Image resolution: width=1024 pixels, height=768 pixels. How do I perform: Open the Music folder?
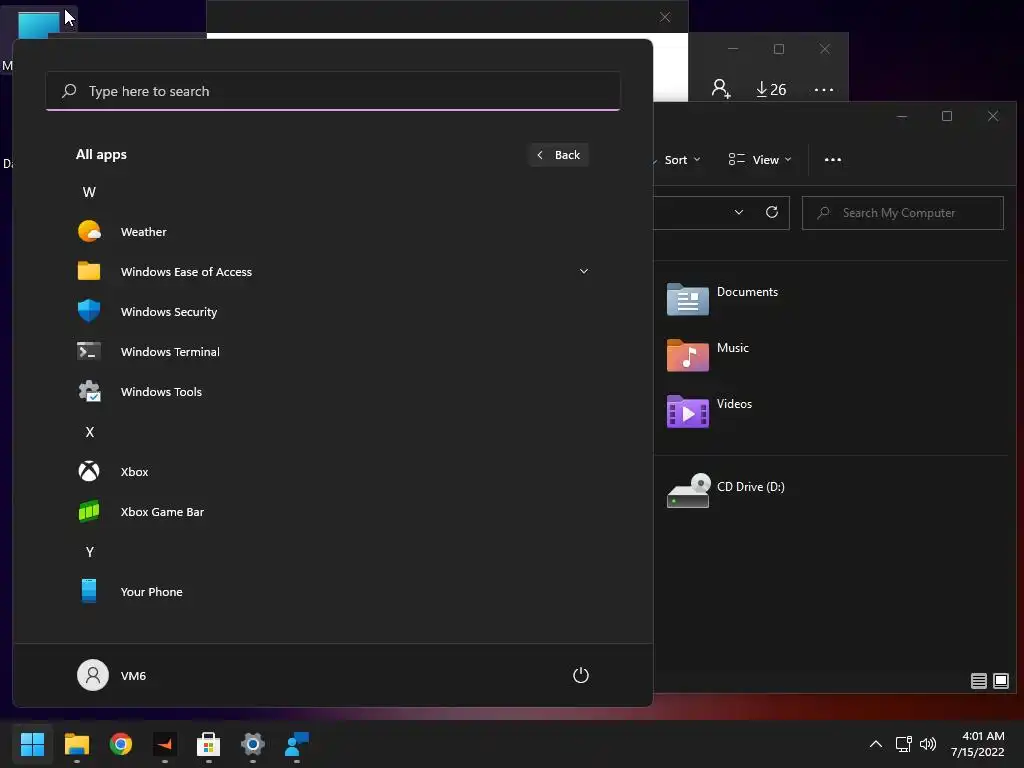pos(708,355)
